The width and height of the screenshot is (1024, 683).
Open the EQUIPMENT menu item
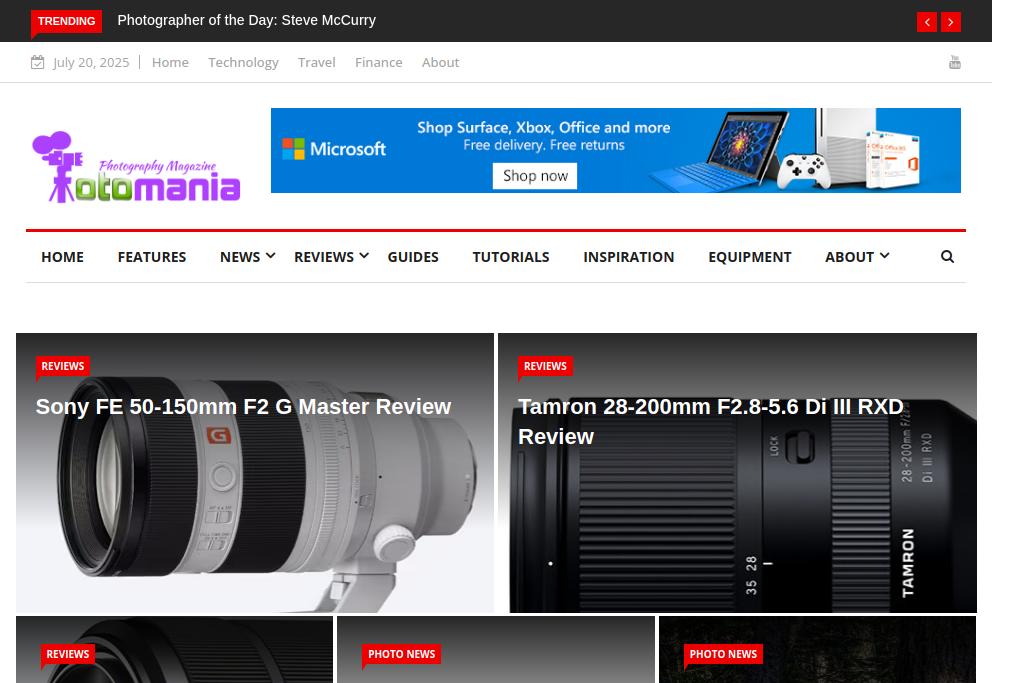coord(750,257)
